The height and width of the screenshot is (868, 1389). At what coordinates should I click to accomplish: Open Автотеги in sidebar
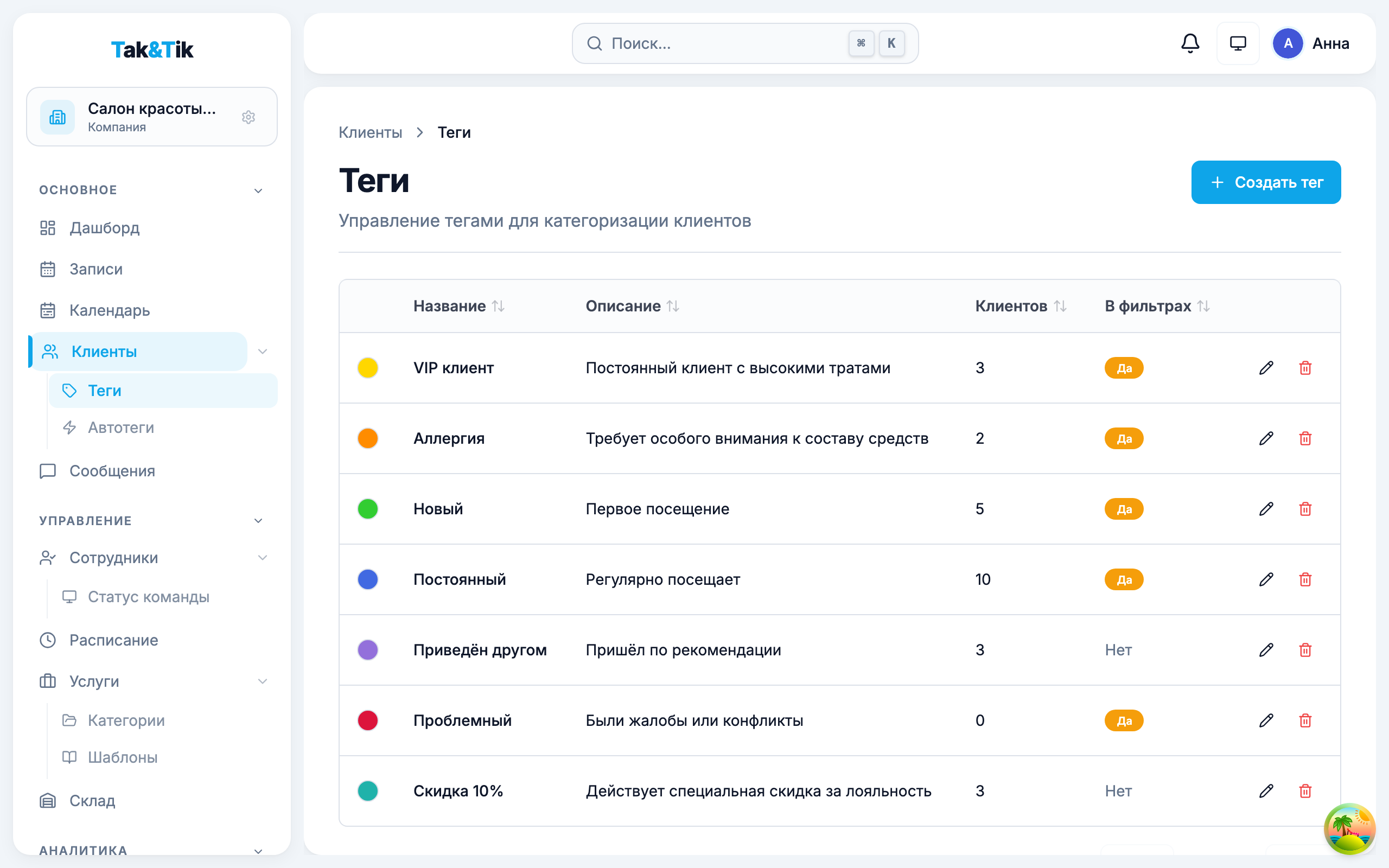click(120, 427)
